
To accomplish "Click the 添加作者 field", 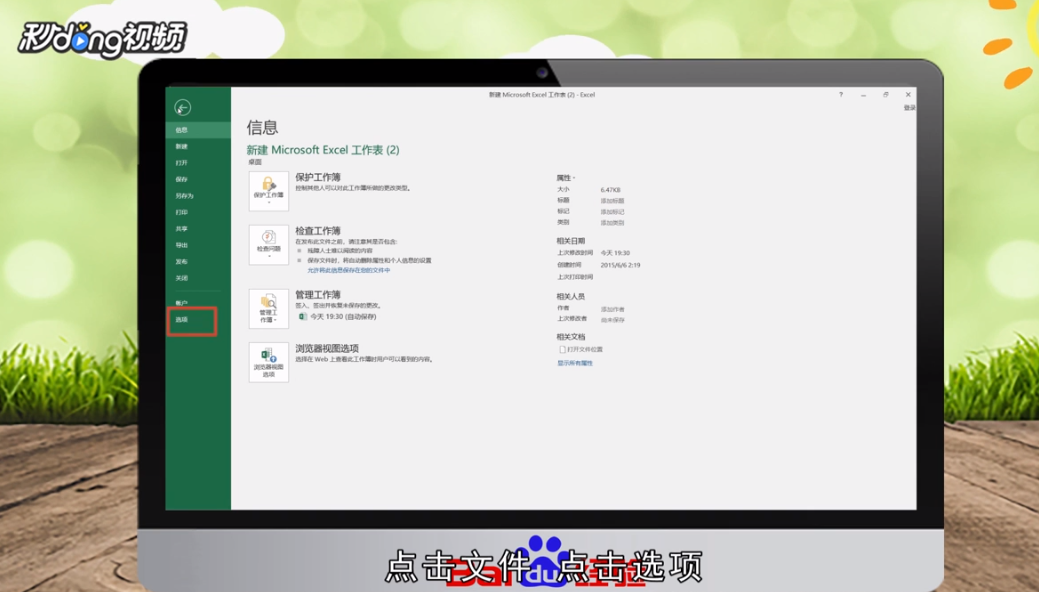I will [x=612, y=310].
